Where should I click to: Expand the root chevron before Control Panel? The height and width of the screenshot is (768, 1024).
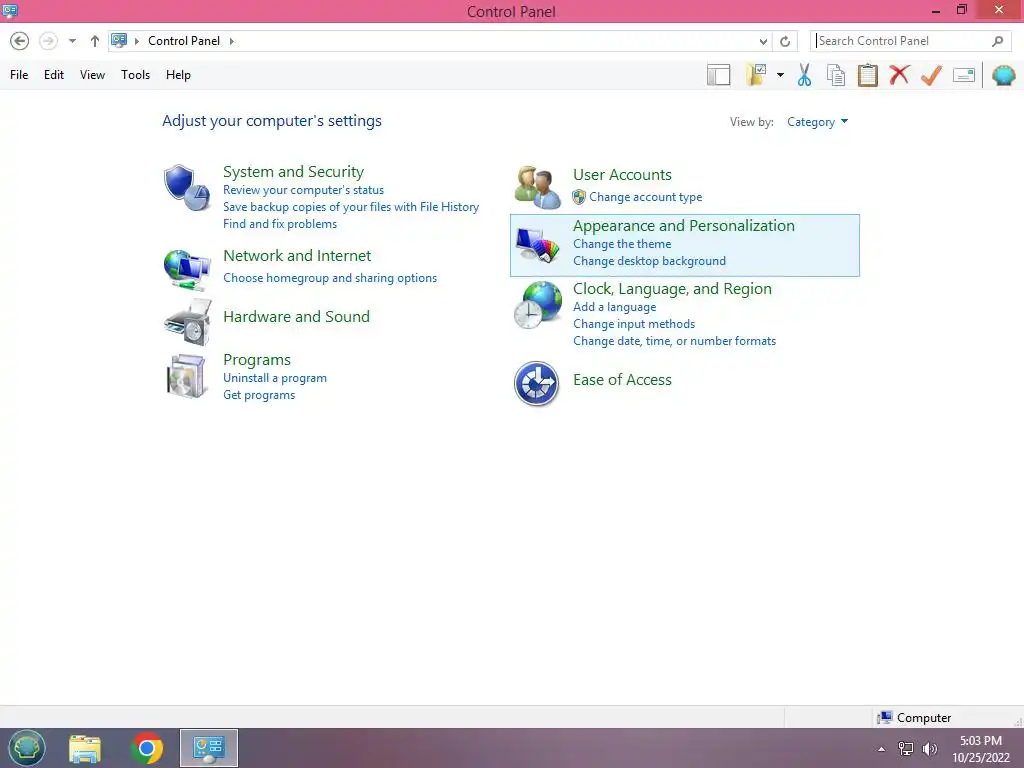pyautogui.click(x=136, y=41)
